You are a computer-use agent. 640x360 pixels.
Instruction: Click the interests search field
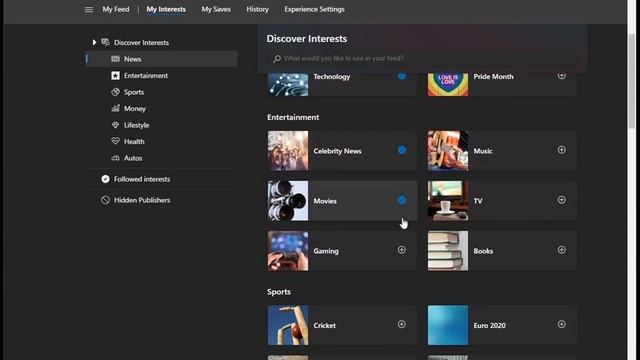click(422, 58)
